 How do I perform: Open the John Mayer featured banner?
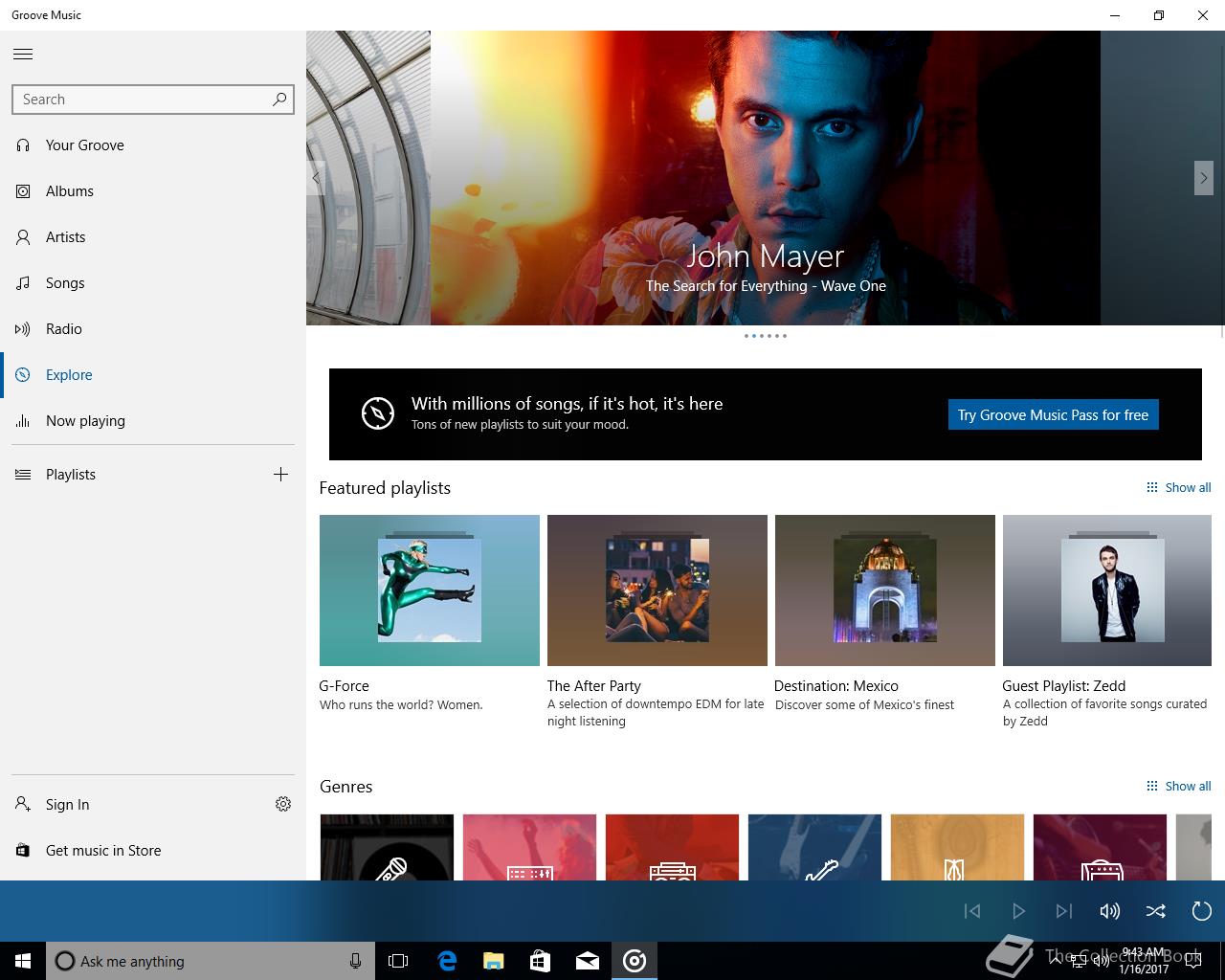pos(766,178)
